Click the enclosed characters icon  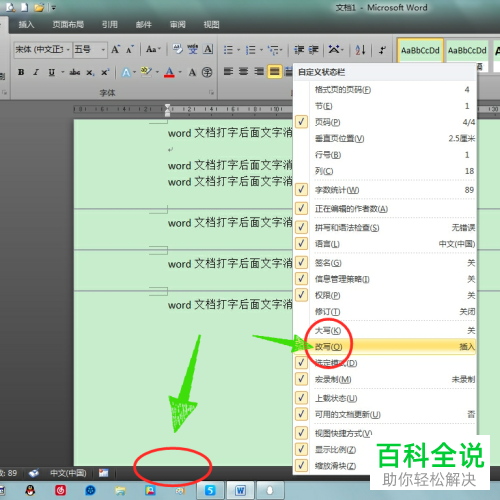(x=207, y=72)
